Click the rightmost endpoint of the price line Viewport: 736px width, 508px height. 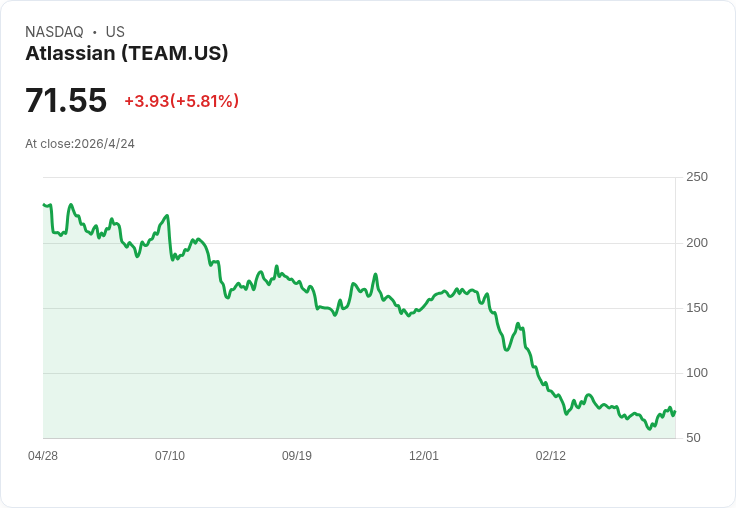[x=675, y=411]
